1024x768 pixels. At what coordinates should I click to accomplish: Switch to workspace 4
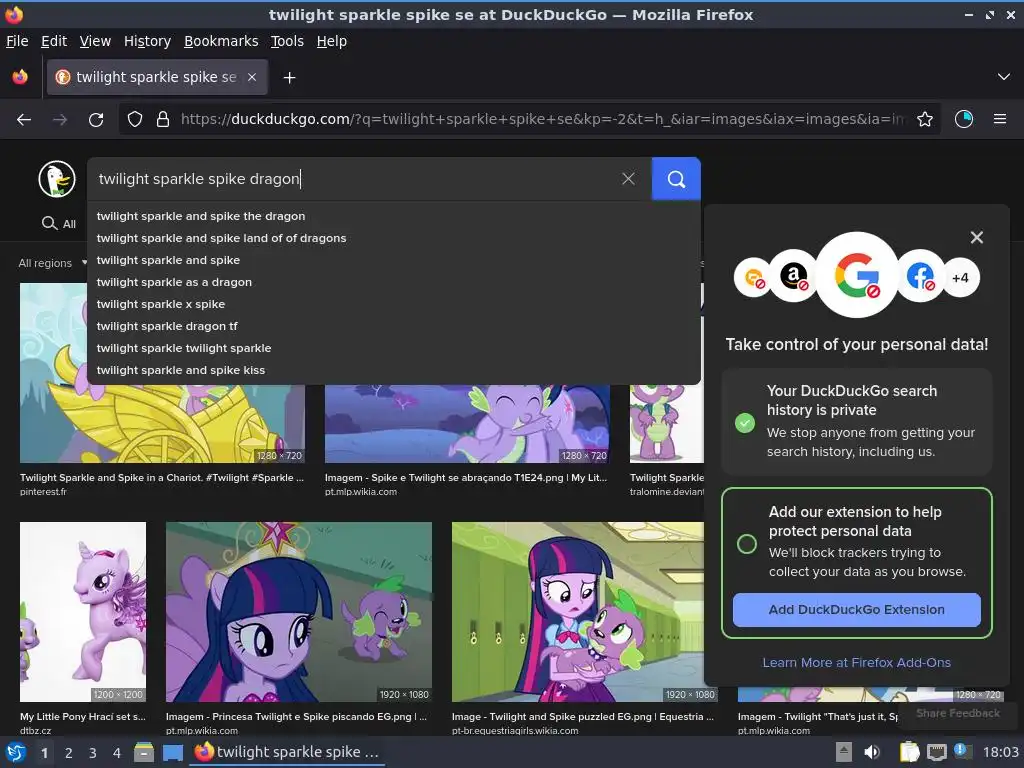(x=117, y=753)
